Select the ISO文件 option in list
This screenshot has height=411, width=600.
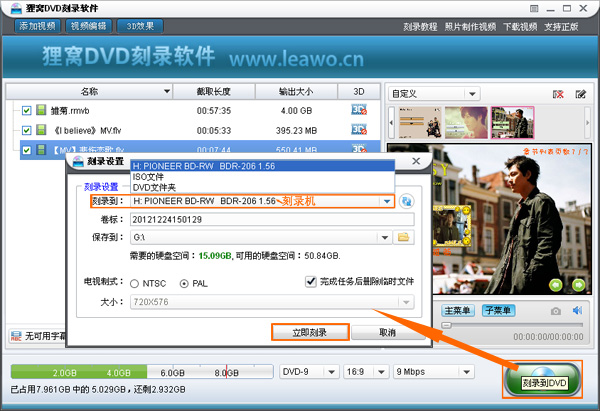262,177
